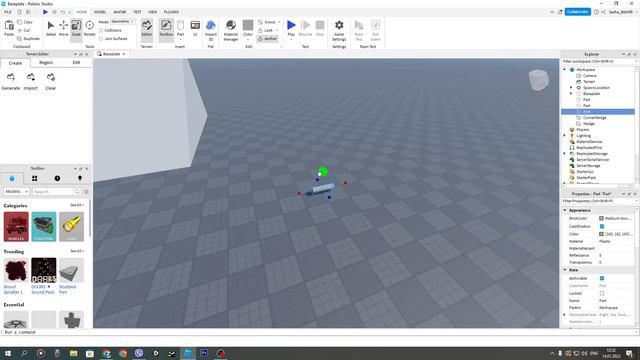
Task: Click the Toolbox Search field
Action: coord(53,191)
